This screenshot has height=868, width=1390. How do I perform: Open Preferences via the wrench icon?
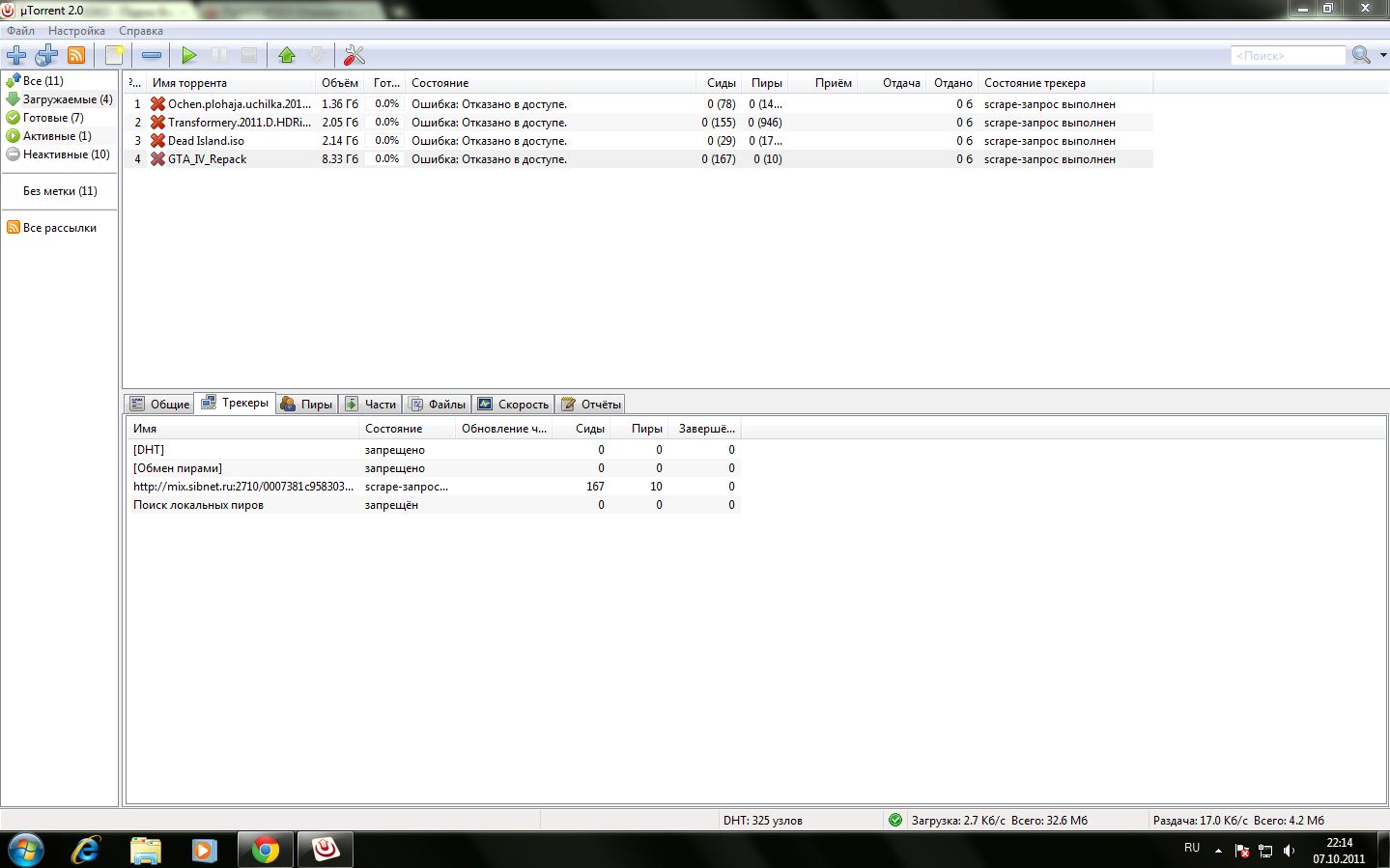coord(355,55)
